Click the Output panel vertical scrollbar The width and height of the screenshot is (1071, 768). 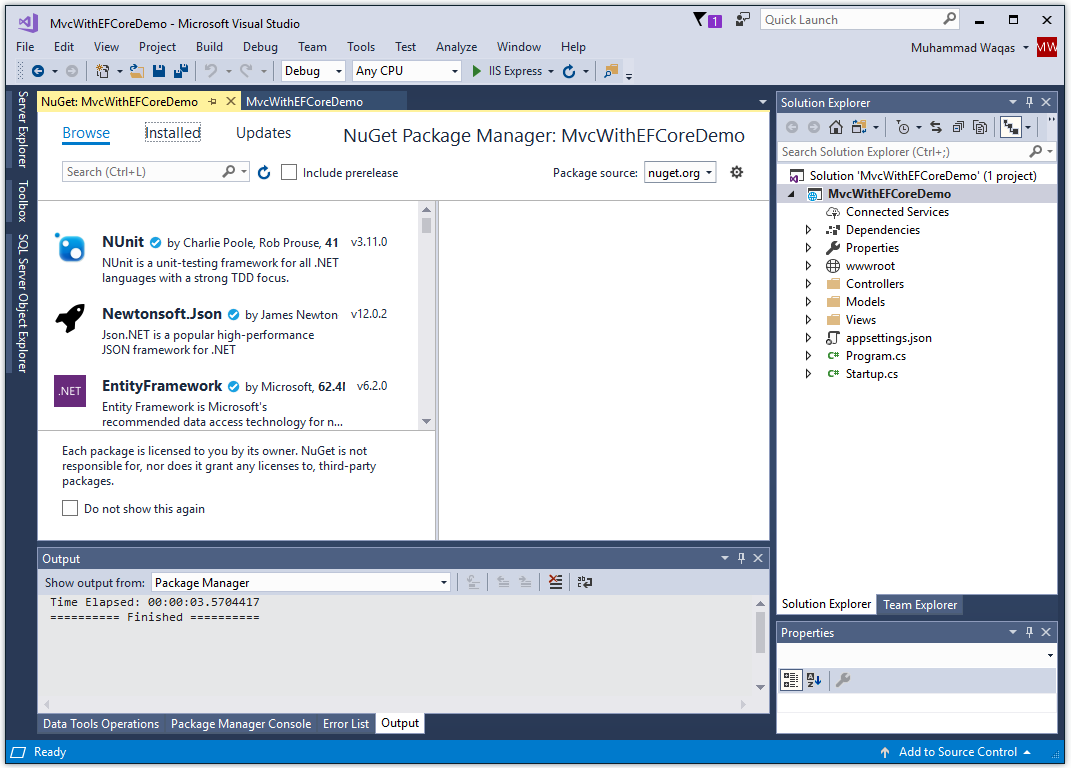(760, 632)
